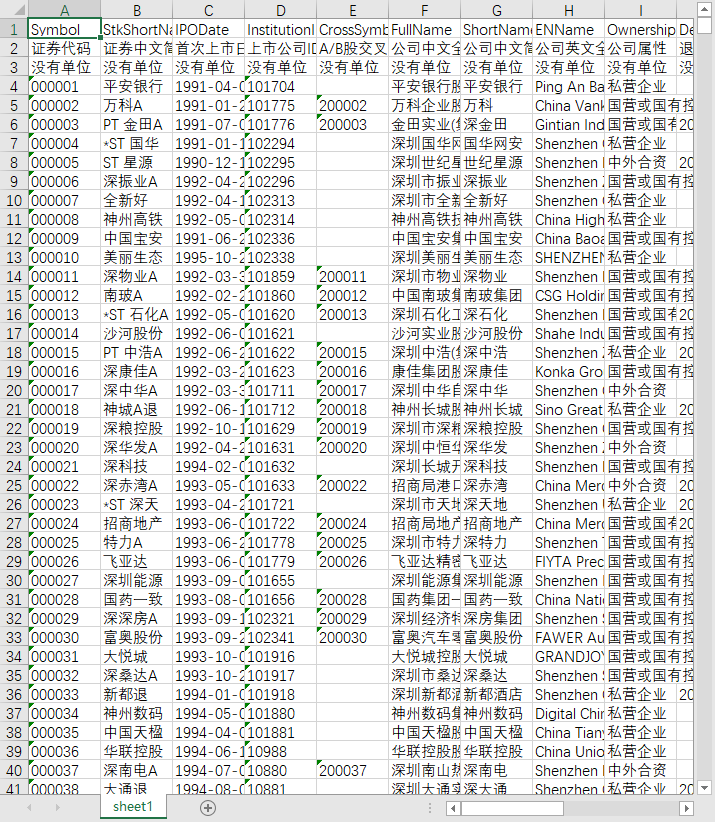Click the horizontal scrollbar thumb
715x822 pixels.
point(512,808)
